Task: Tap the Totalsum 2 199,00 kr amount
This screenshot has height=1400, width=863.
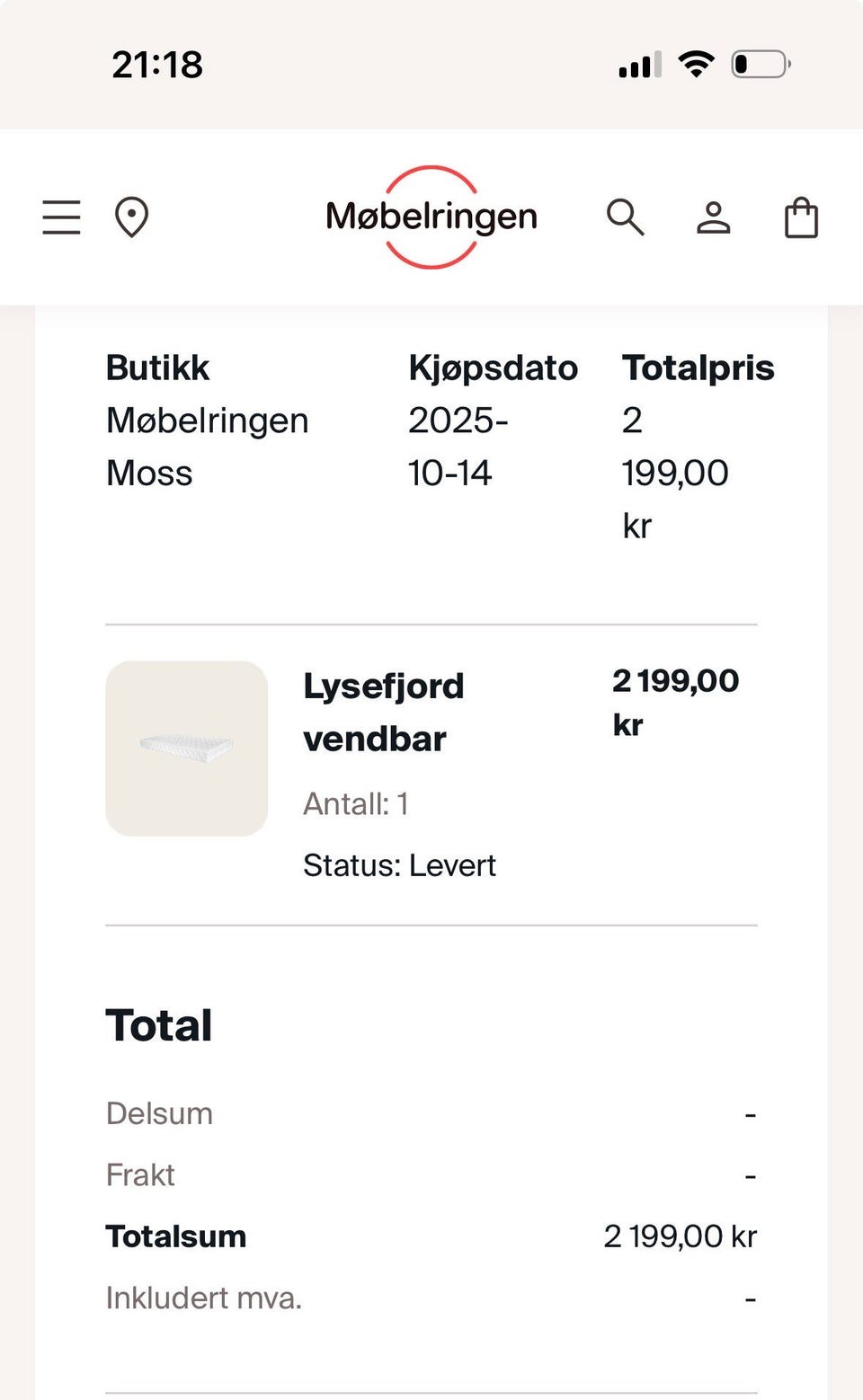Action: pos(680,1236)
